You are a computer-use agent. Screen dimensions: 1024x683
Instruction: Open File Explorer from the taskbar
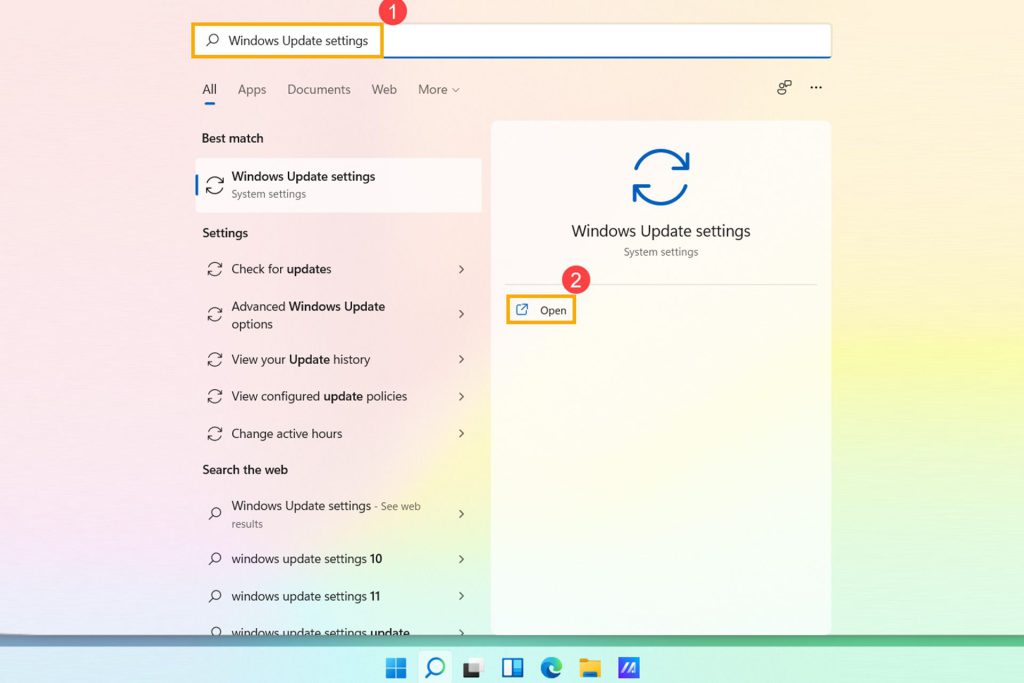(588, 667)
